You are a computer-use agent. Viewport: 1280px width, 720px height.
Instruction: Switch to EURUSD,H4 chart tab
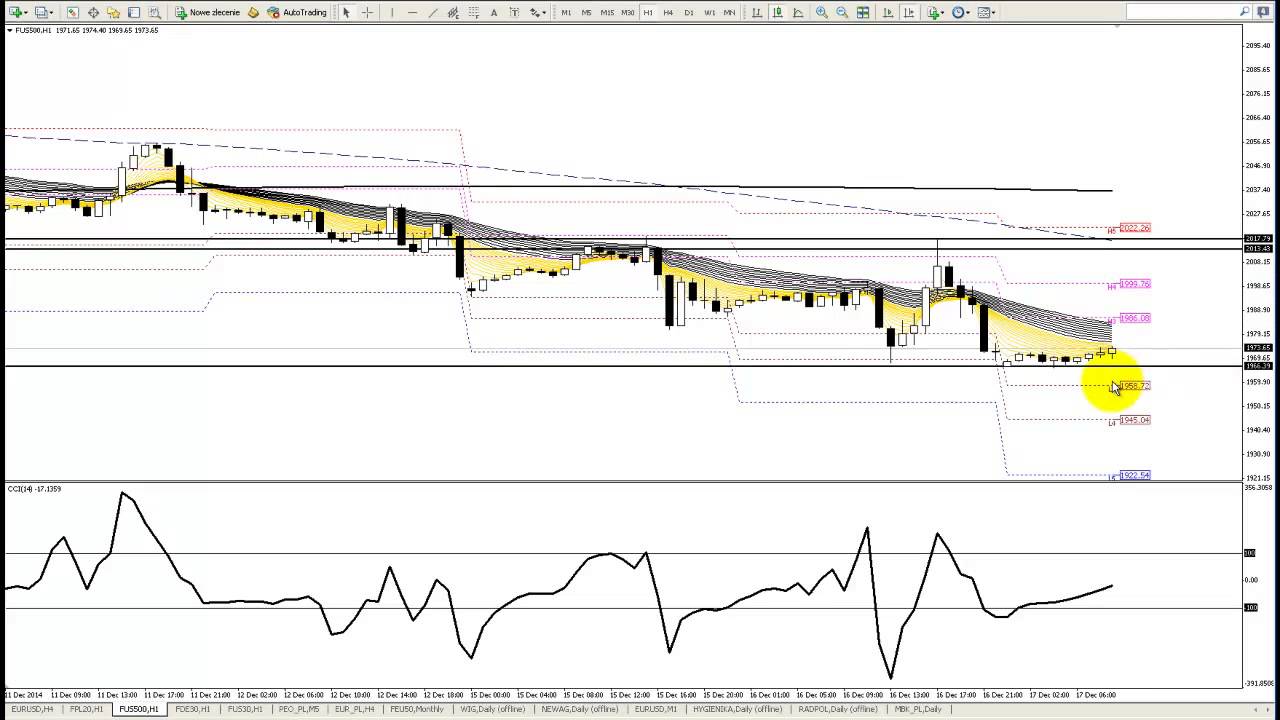point(32,709)
